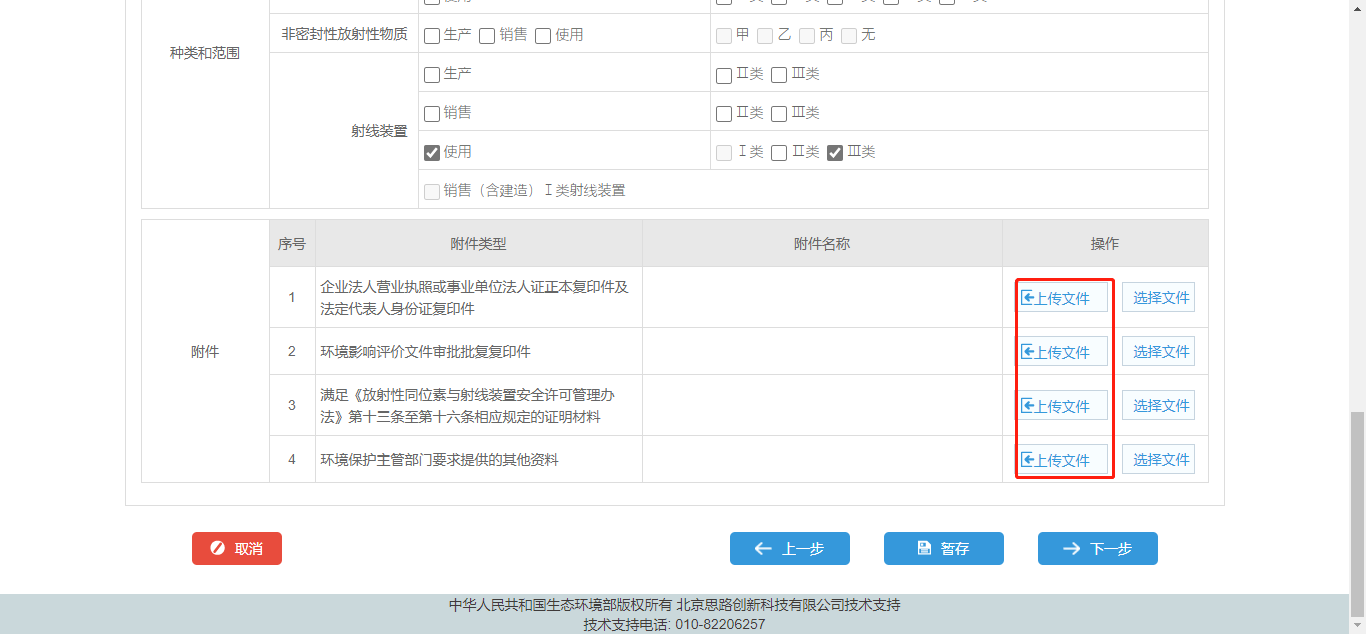This screenshot has width=1366, height=634.
Task: Select Ⅱ类 in the 射线装置 销售 row
Action: pos(724,114)
